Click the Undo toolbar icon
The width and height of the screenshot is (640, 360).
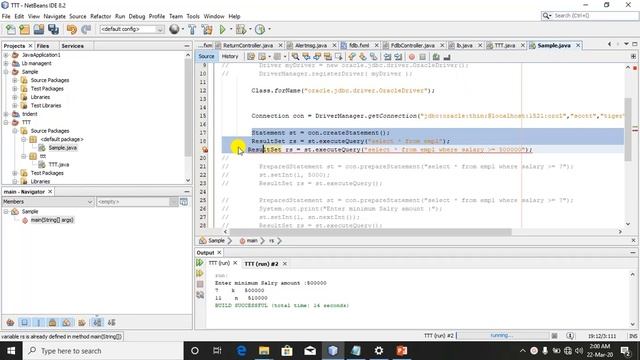pyautogui.click(x=72, y=29)
